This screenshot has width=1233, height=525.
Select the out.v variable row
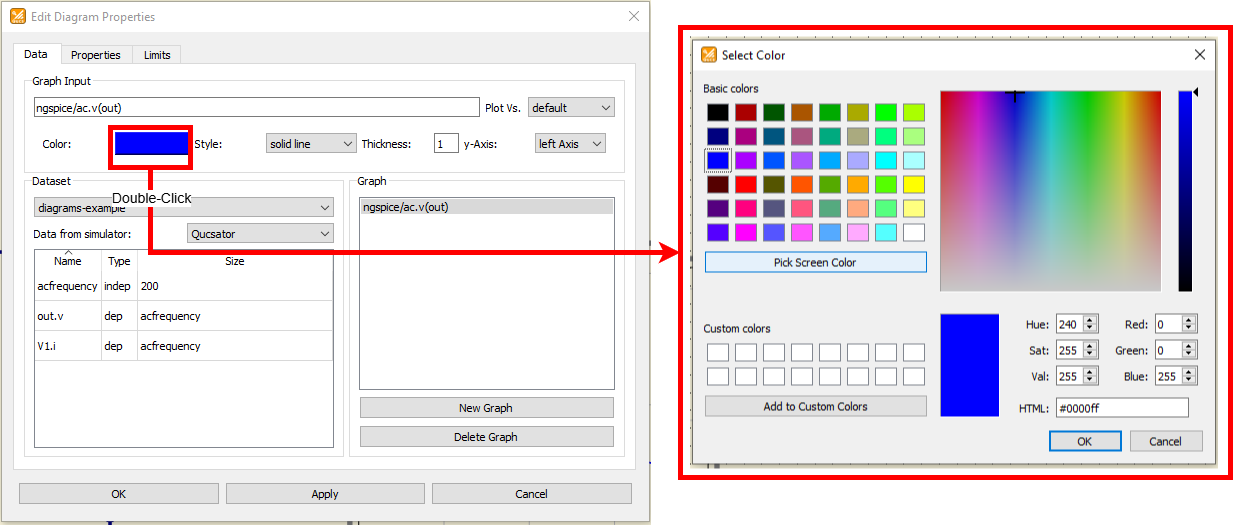(x=184, y=316)
